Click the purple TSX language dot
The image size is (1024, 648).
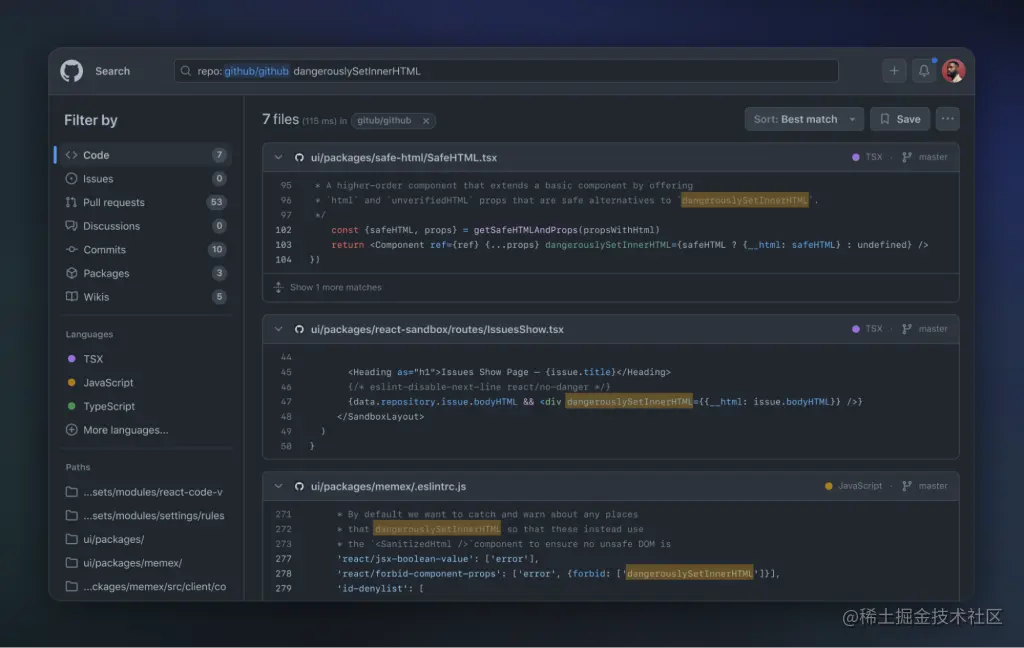pyautogui.click(x=72, y=359)
